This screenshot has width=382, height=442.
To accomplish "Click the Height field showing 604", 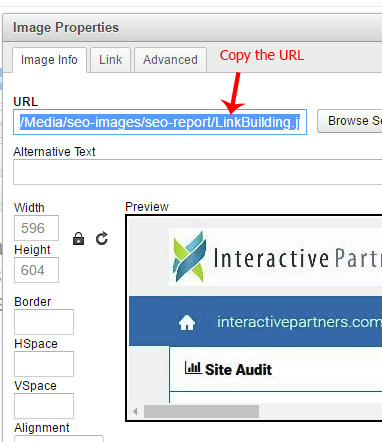I will coord(36,270).
